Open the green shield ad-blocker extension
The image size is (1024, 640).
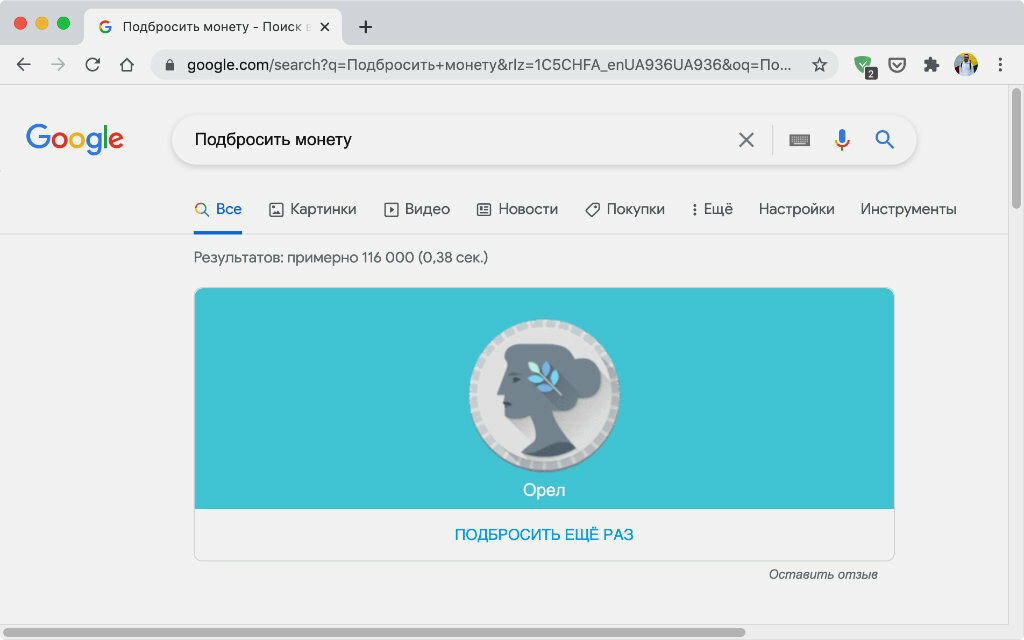864,65
